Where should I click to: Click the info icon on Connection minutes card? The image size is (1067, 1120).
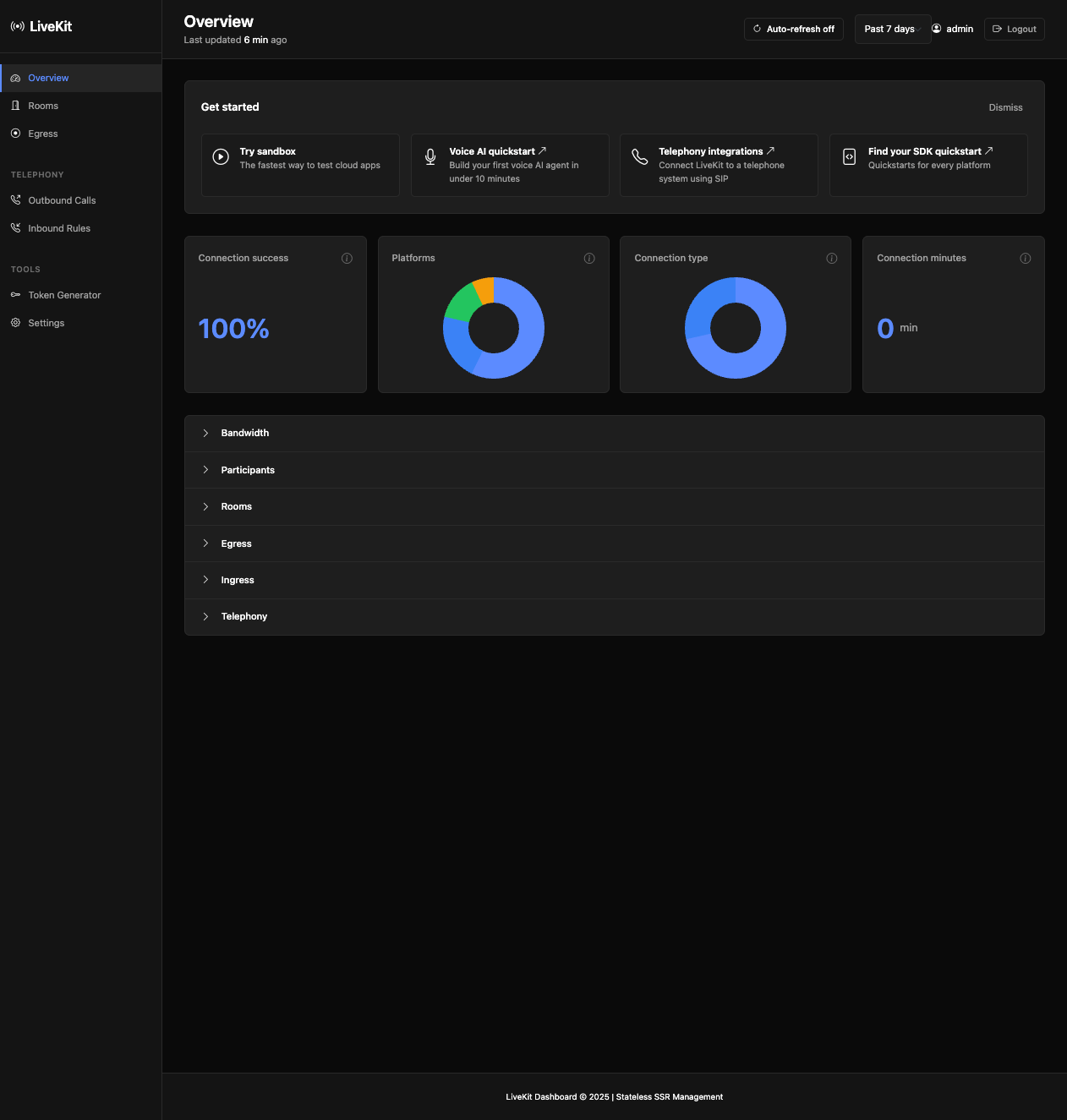(x=1025, y=259)
